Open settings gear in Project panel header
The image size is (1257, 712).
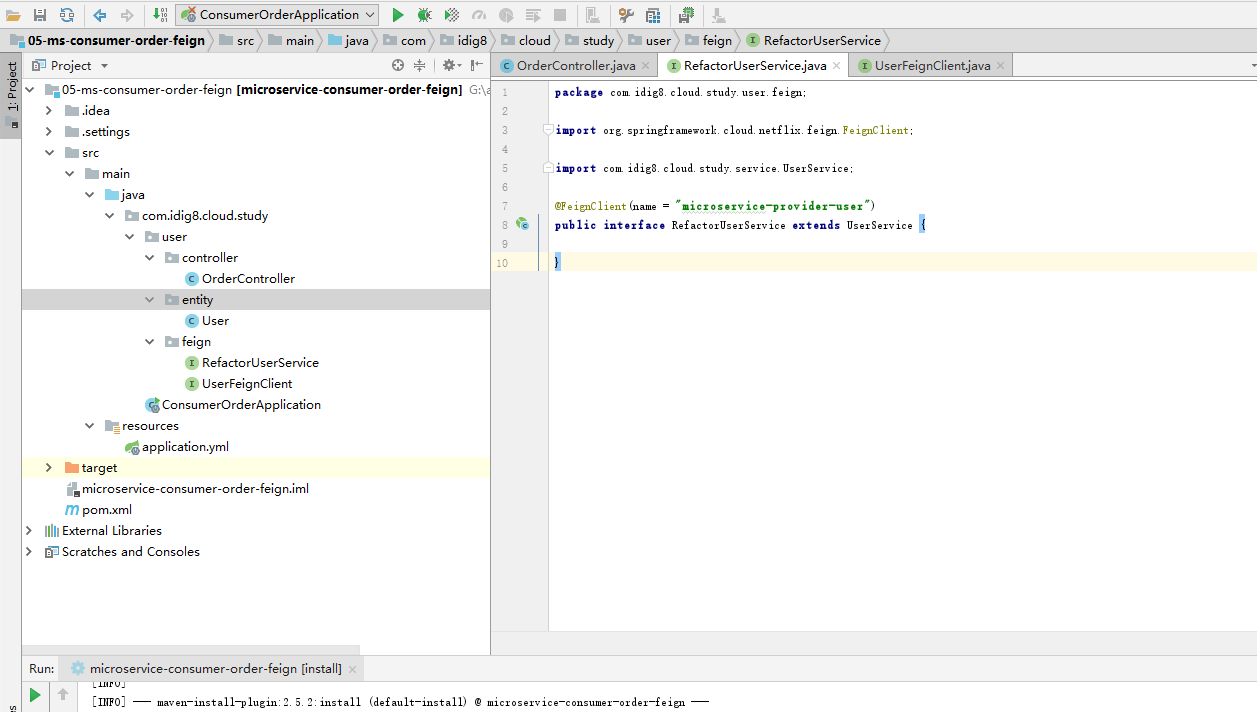coord(449,65)
